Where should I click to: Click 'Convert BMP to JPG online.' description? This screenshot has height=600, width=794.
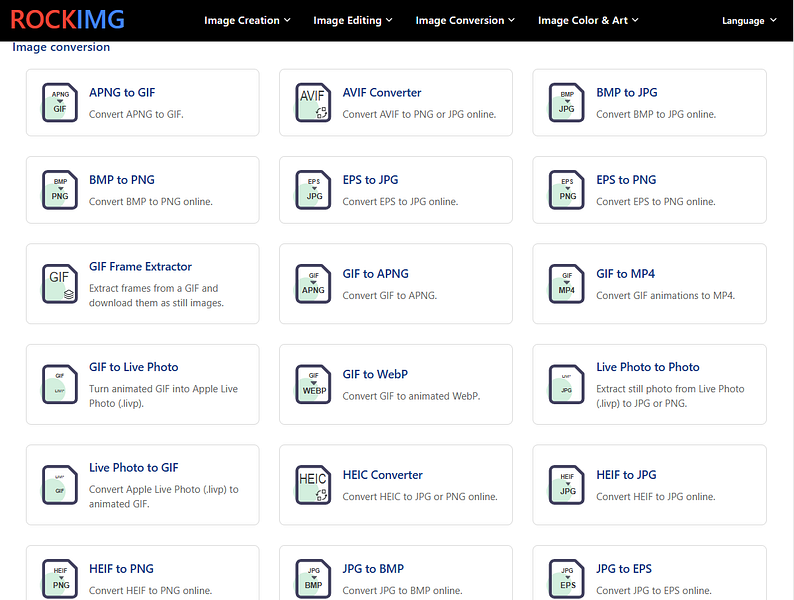tap(656, 114)
